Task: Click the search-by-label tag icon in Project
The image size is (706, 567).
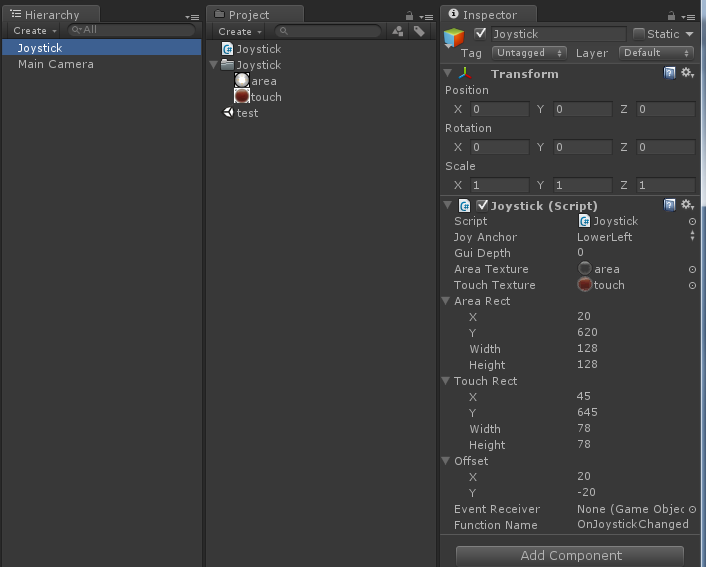Action: (419, 31)
